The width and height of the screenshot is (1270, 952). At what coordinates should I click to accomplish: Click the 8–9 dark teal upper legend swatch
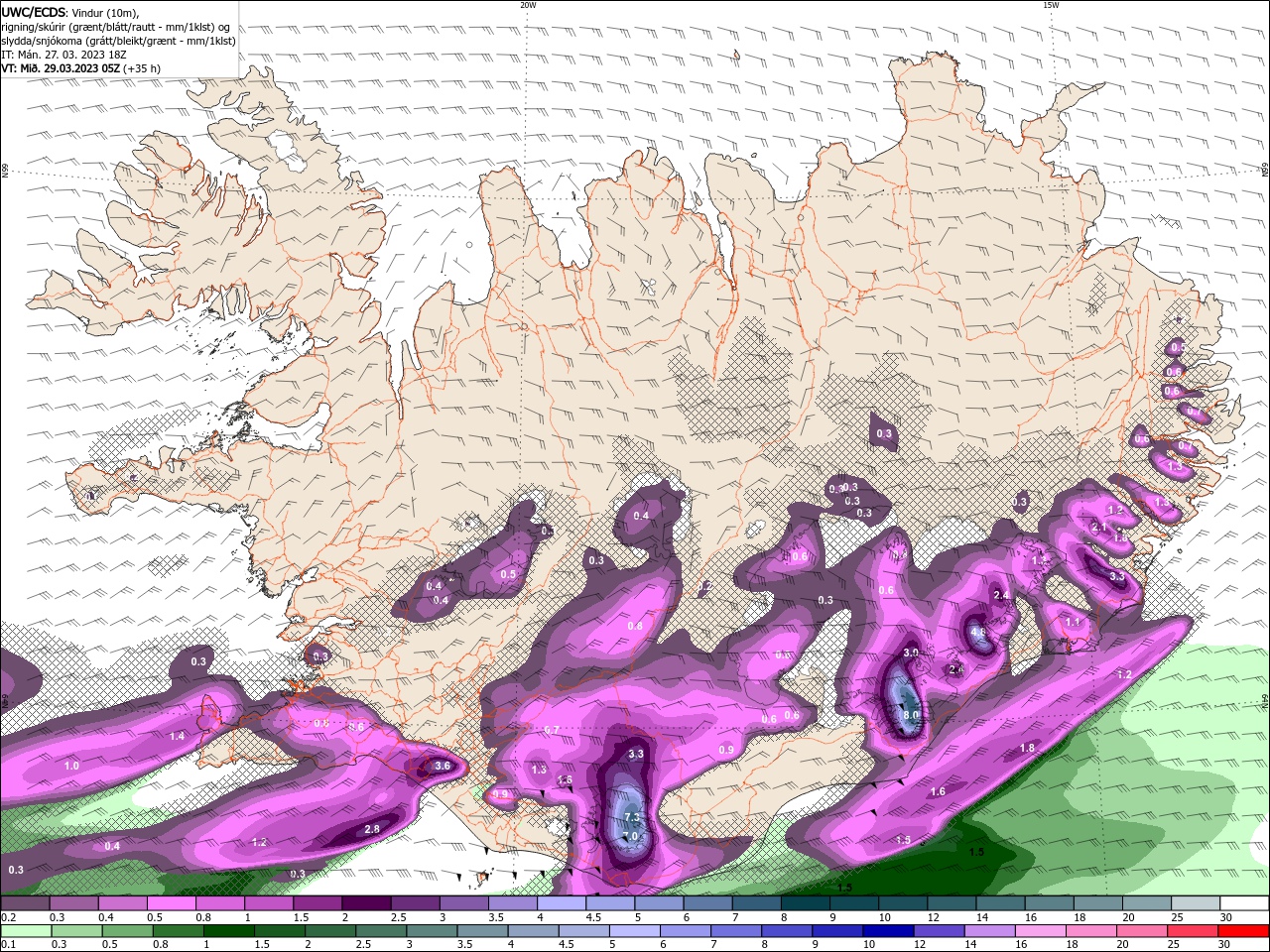[x=806, y=903]
